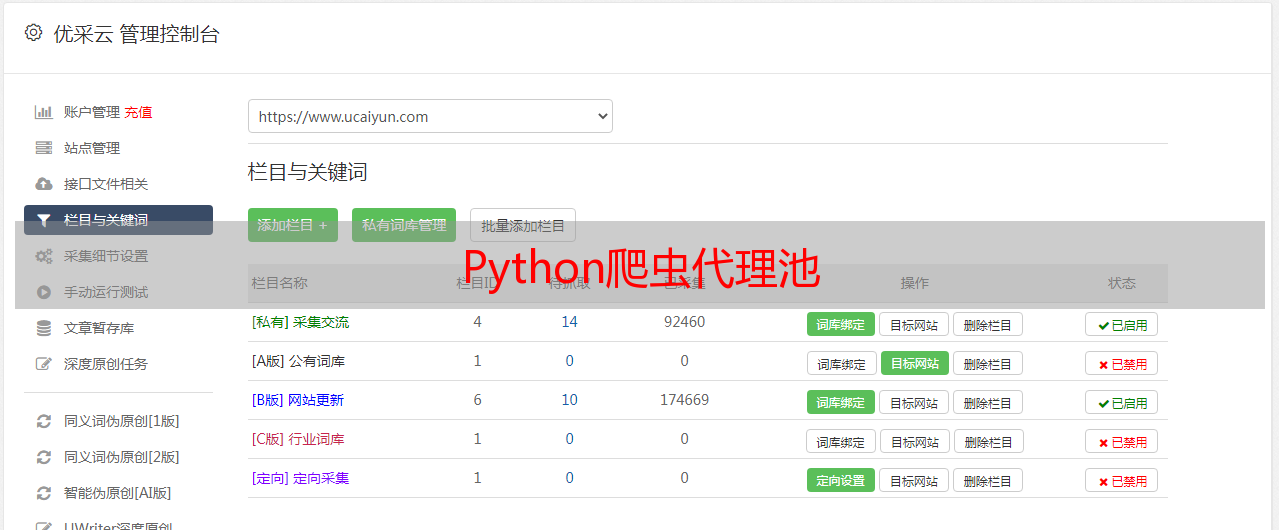Click the bar chart icon for 账户管理
This screenshot has height=530, width=1279.
point(43,112)
